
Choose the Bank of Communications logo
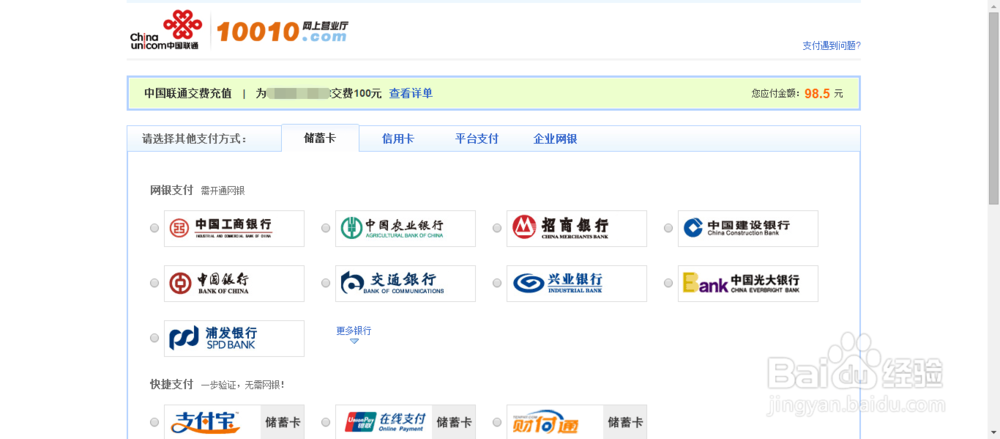[x=406, y=283]
